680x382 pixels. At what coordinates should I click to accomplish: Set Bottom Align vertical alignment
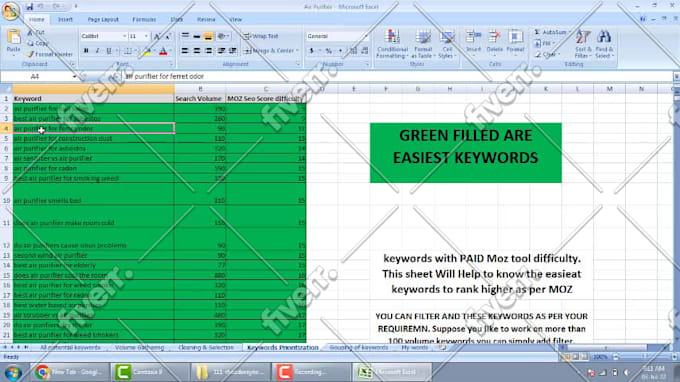coord(208,36)
